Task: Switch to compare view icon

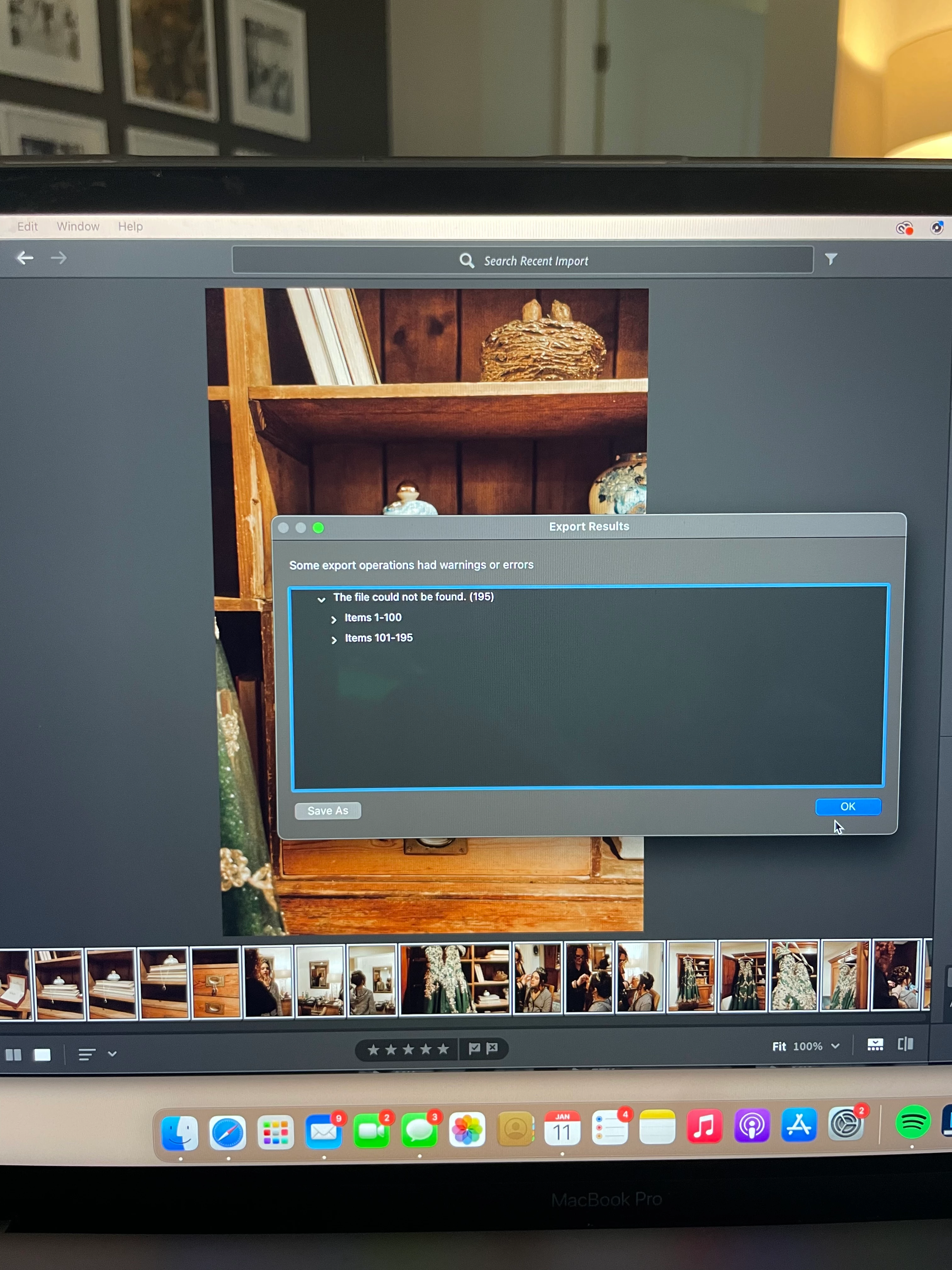Action: [x=13, y=1055]
